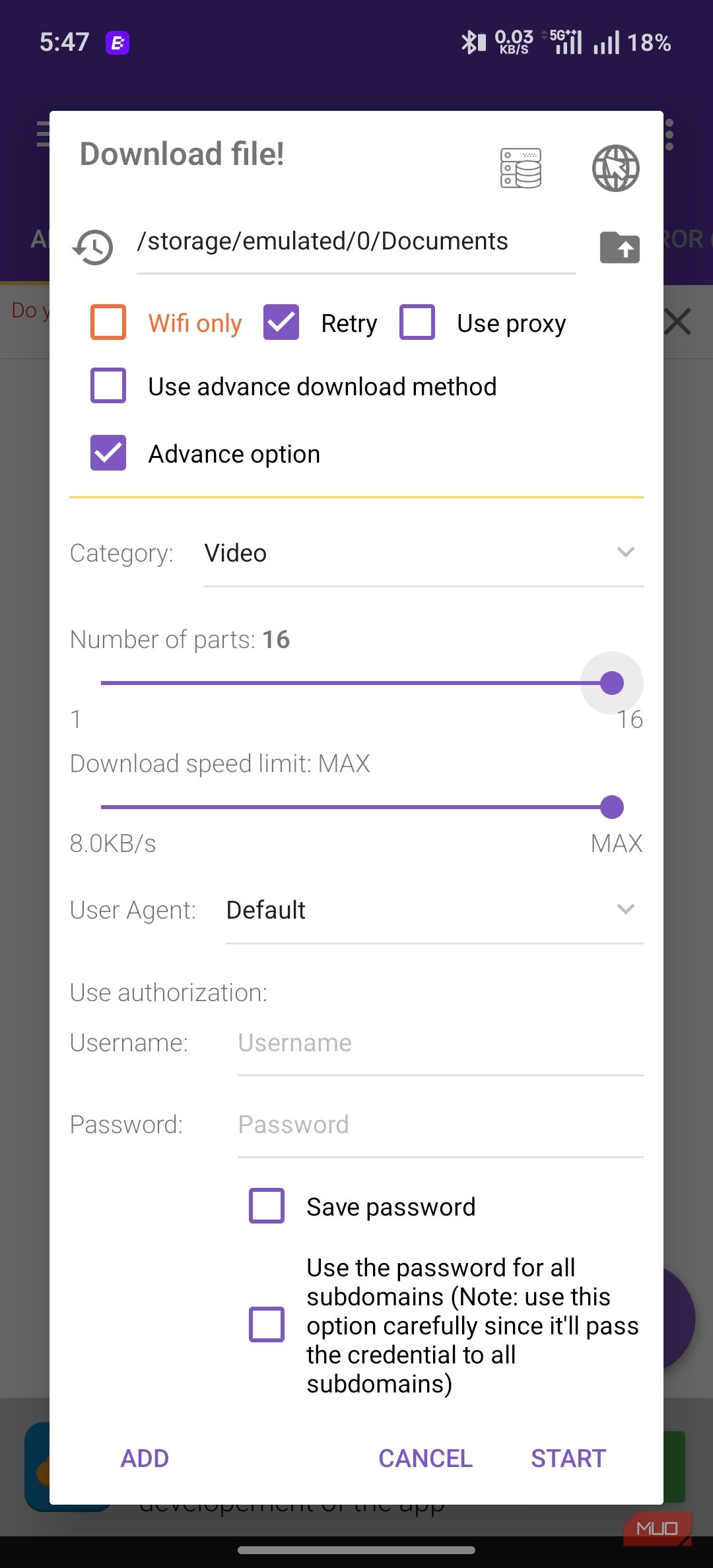
Task: Uncheck the Retry checkbox
Action: tap(281, 322)
